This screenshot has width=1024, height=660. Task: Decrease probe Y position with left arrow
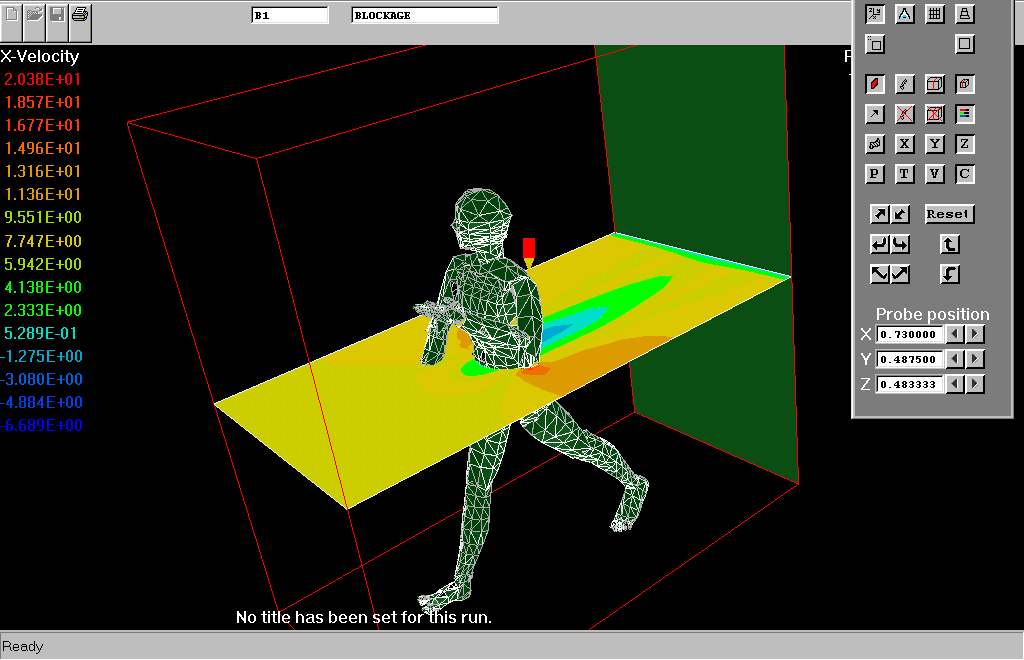coord(955,359)
